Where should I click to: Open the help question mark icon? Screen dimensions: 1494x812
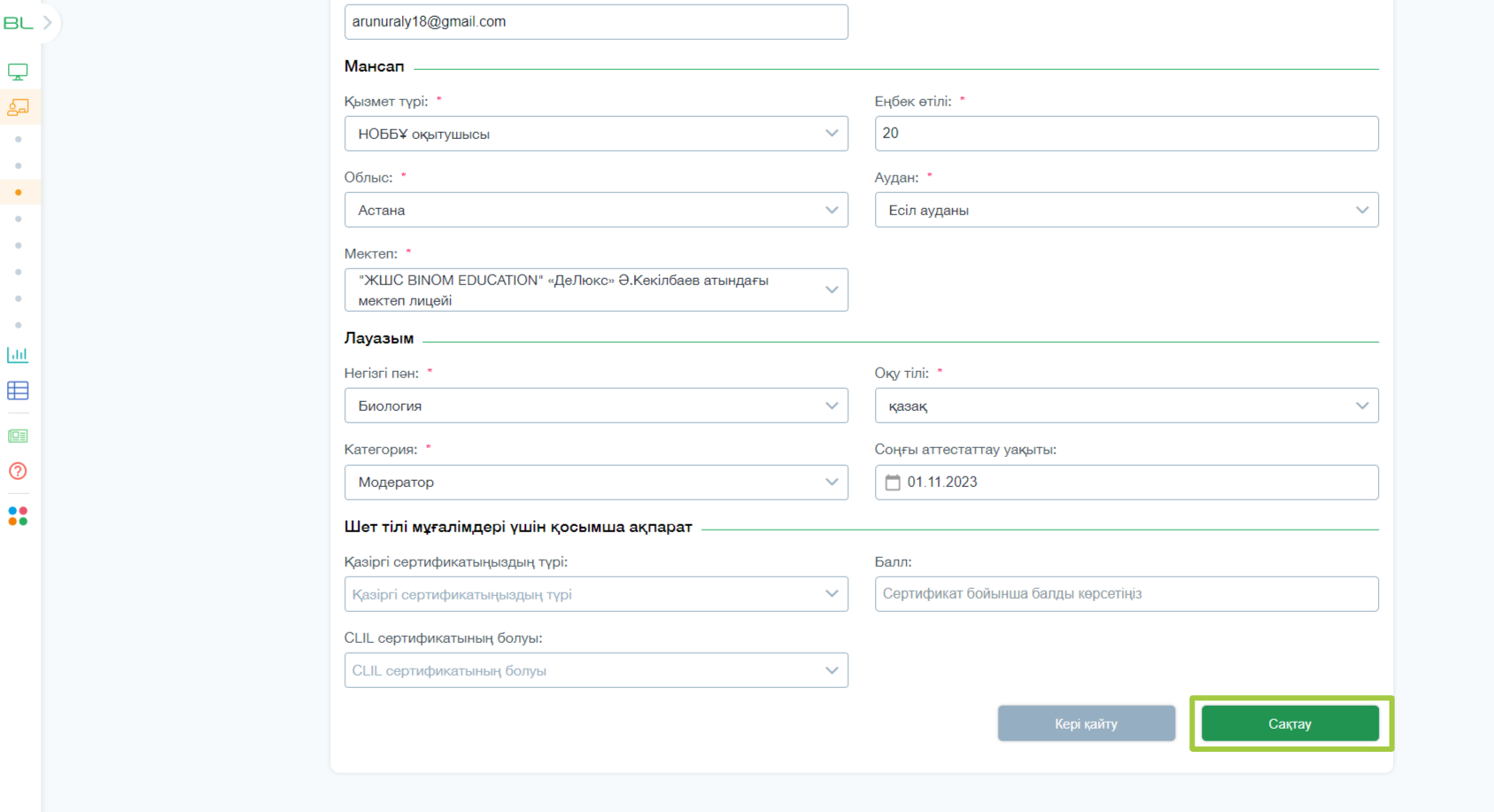click(x=18, y=471)
